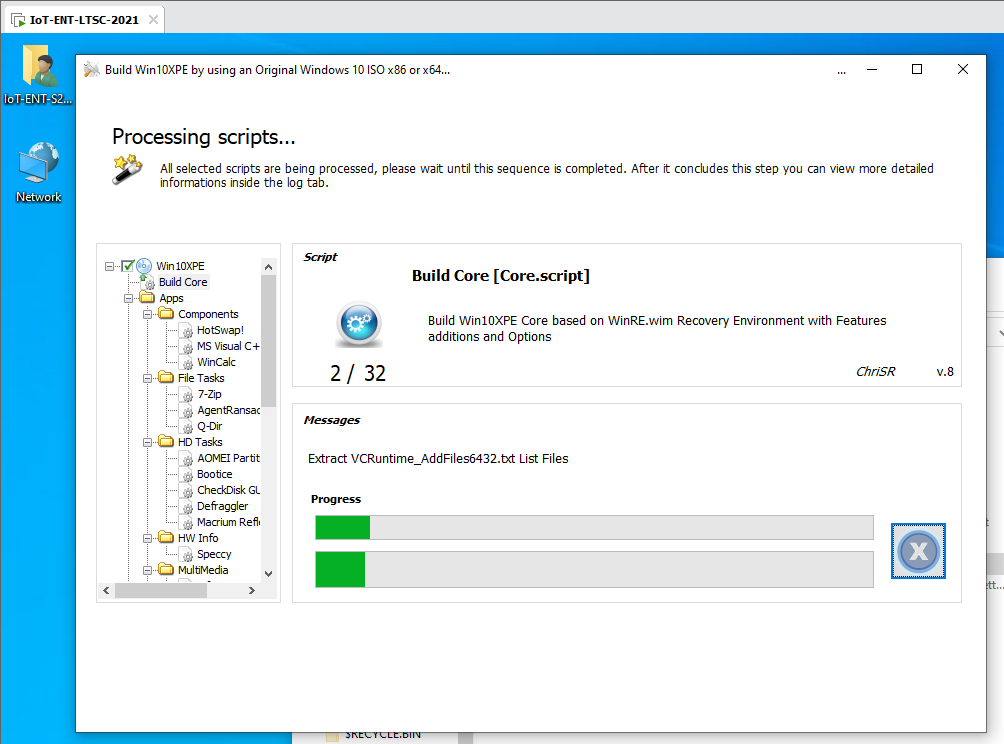Collapse the Apps folder node

point(129,298)
